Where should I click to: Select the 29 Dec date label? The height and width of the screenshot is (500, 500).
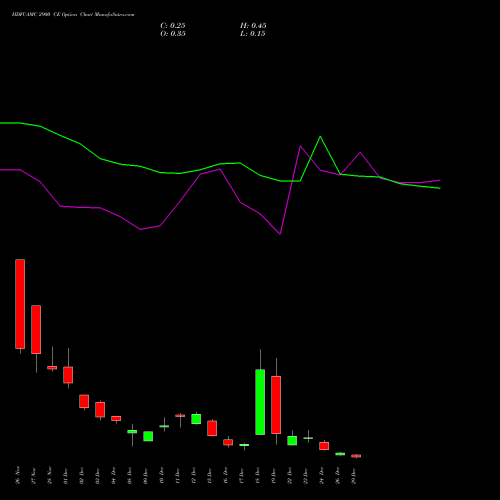click(354, 475)
